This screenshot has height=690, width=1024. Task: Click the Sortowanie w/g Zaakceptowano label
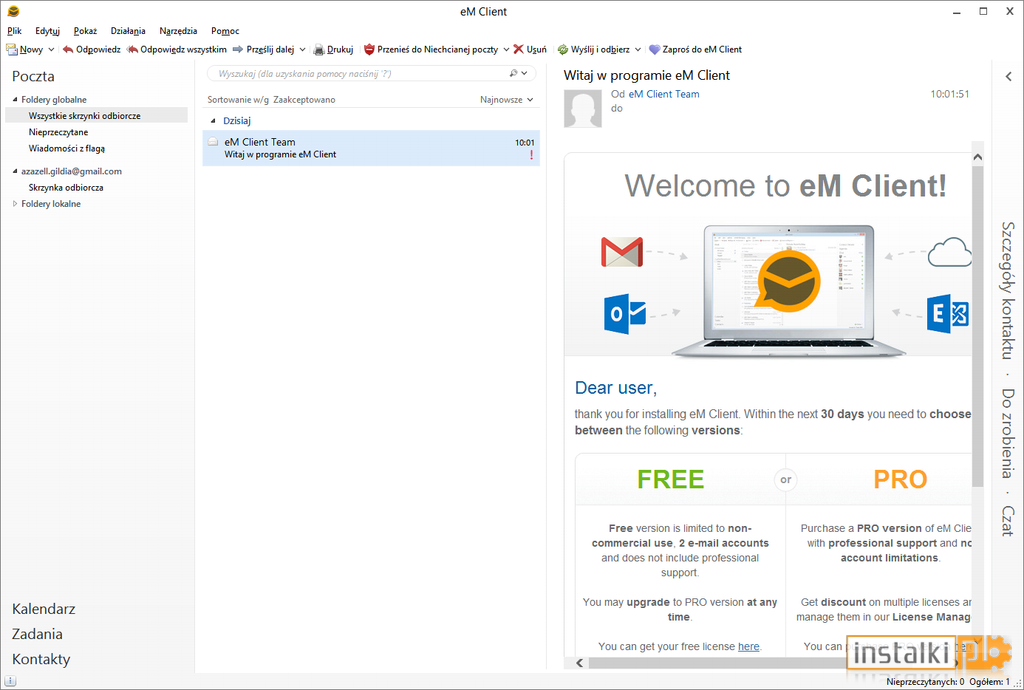(271, 100)
